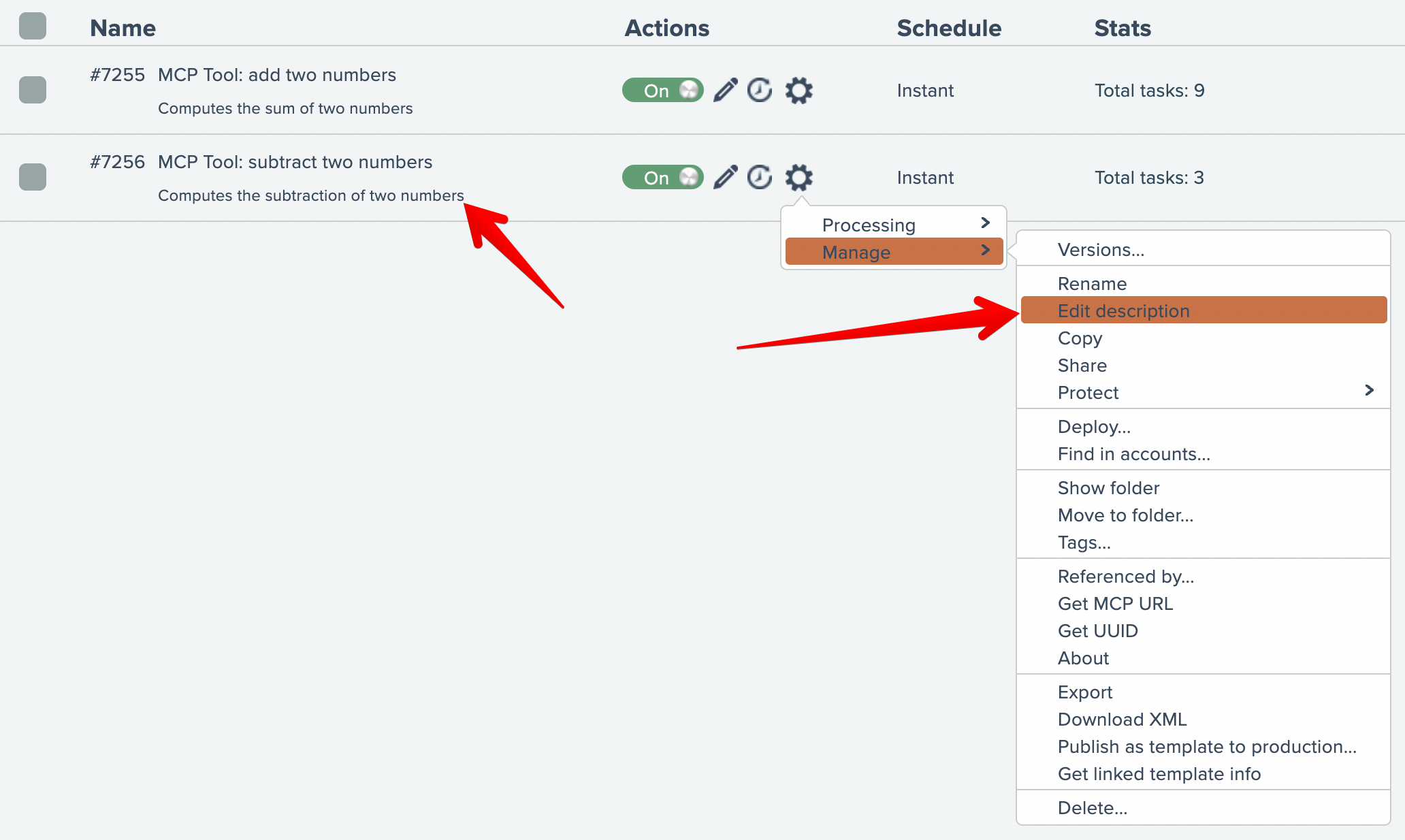Click Download XML in the context menu
This screenshot has height=840, width=1405.
[x=1122, y=719]
